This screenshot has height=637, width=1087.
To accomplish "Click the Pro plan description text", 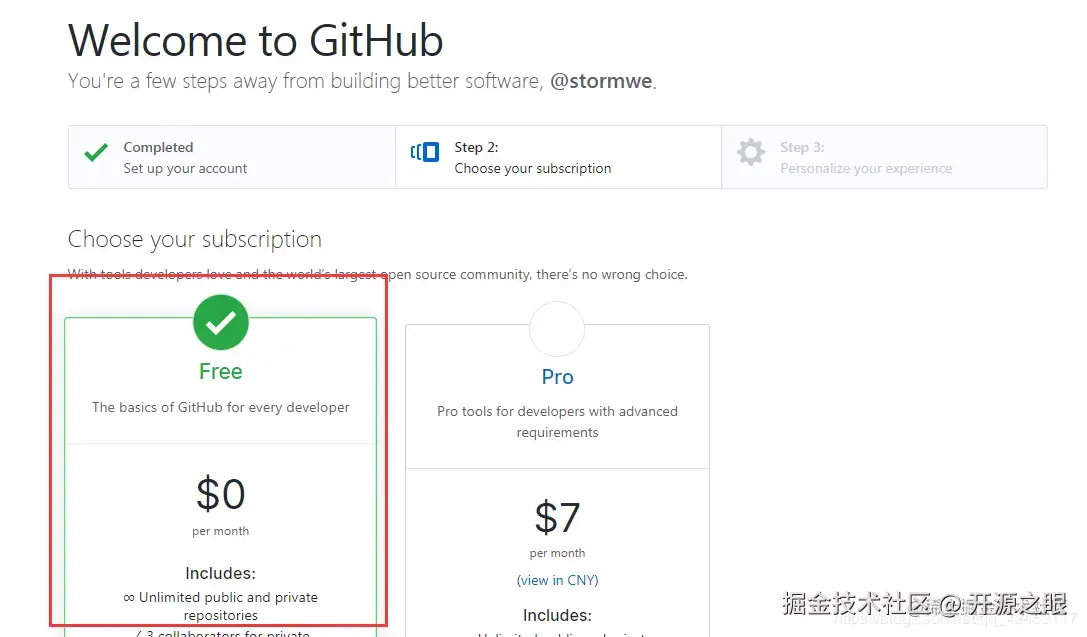I will pyautogui.click(x=557, y=421).
